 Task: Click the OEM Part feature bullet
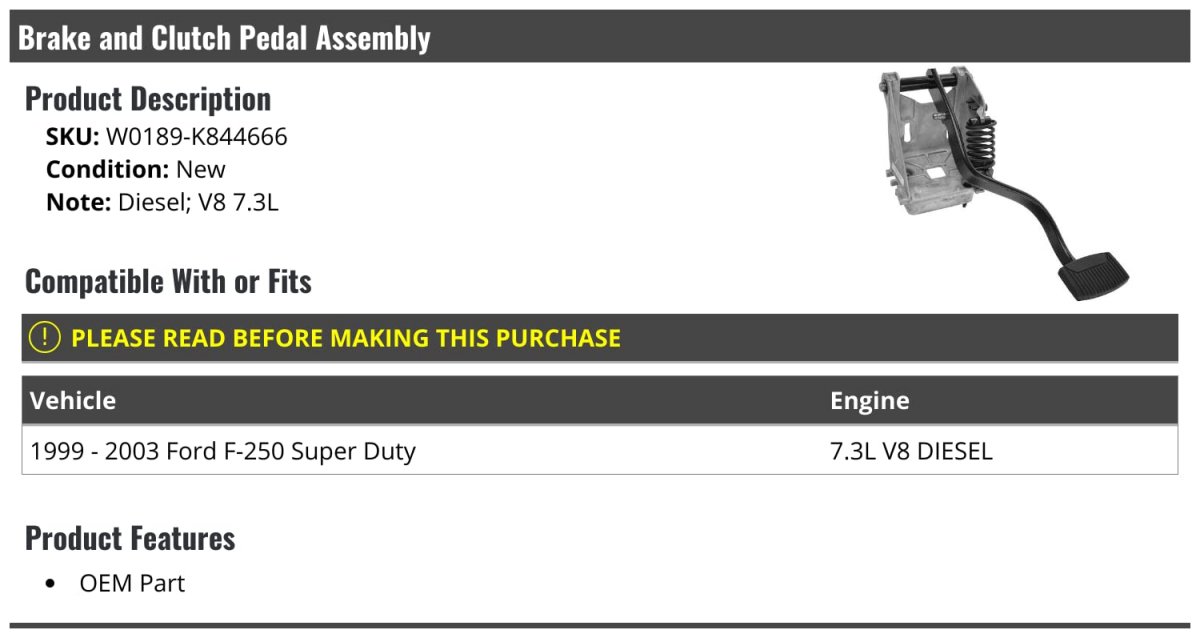(x=132, y=583)
